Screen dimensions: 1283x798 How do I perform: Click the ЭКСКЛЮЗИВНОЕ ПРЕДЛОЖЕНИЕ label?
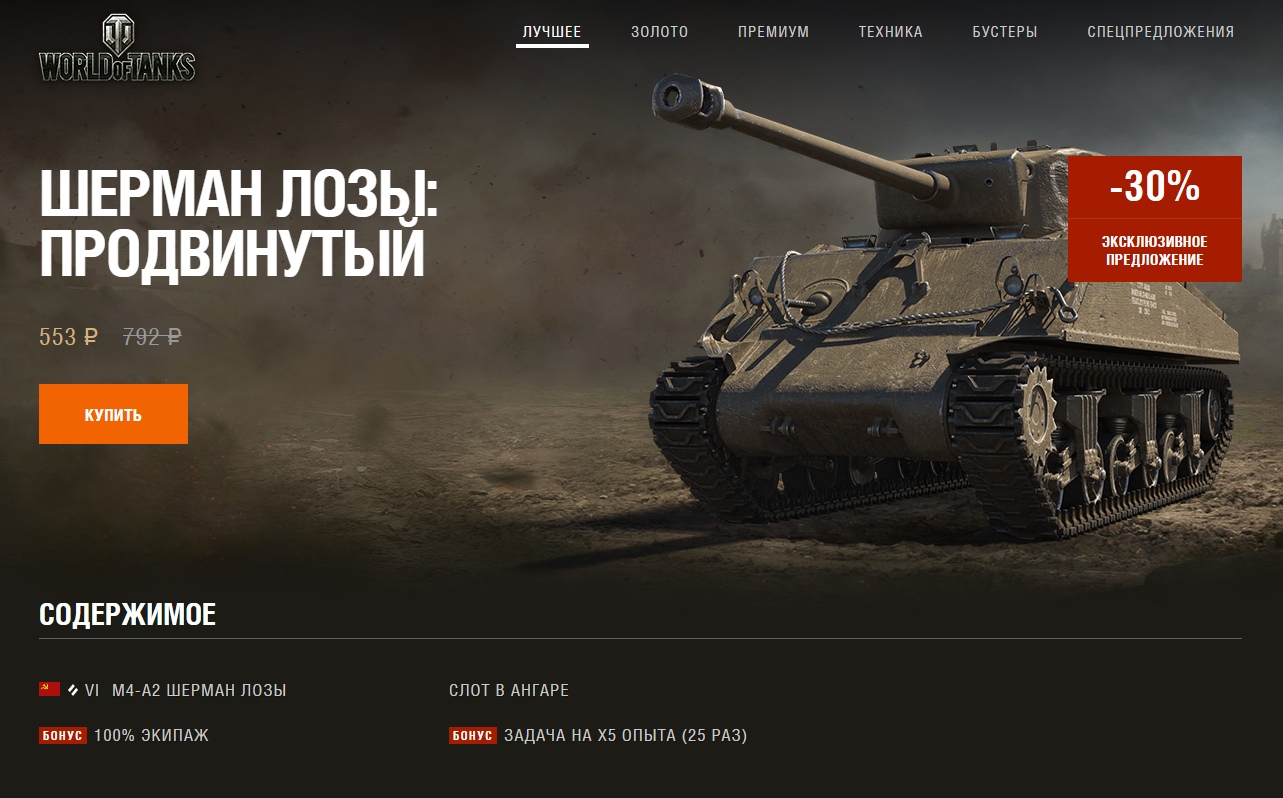point(1155,251)
